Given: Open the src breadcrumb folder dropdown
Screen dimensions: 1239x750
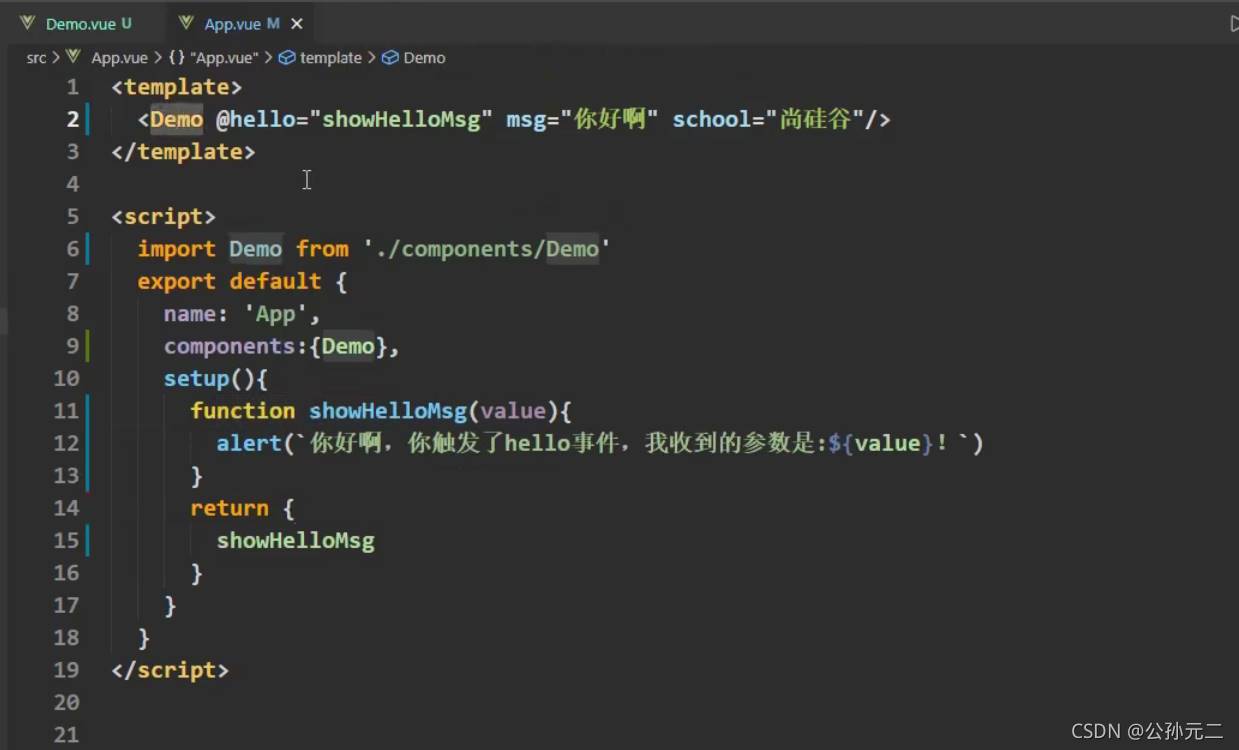Looking at the screenshot, I should coord(36,58).
